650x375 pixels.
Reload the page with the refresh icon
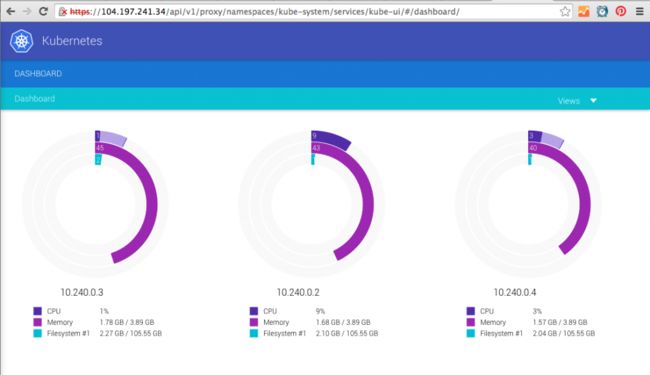click(43, 11)
